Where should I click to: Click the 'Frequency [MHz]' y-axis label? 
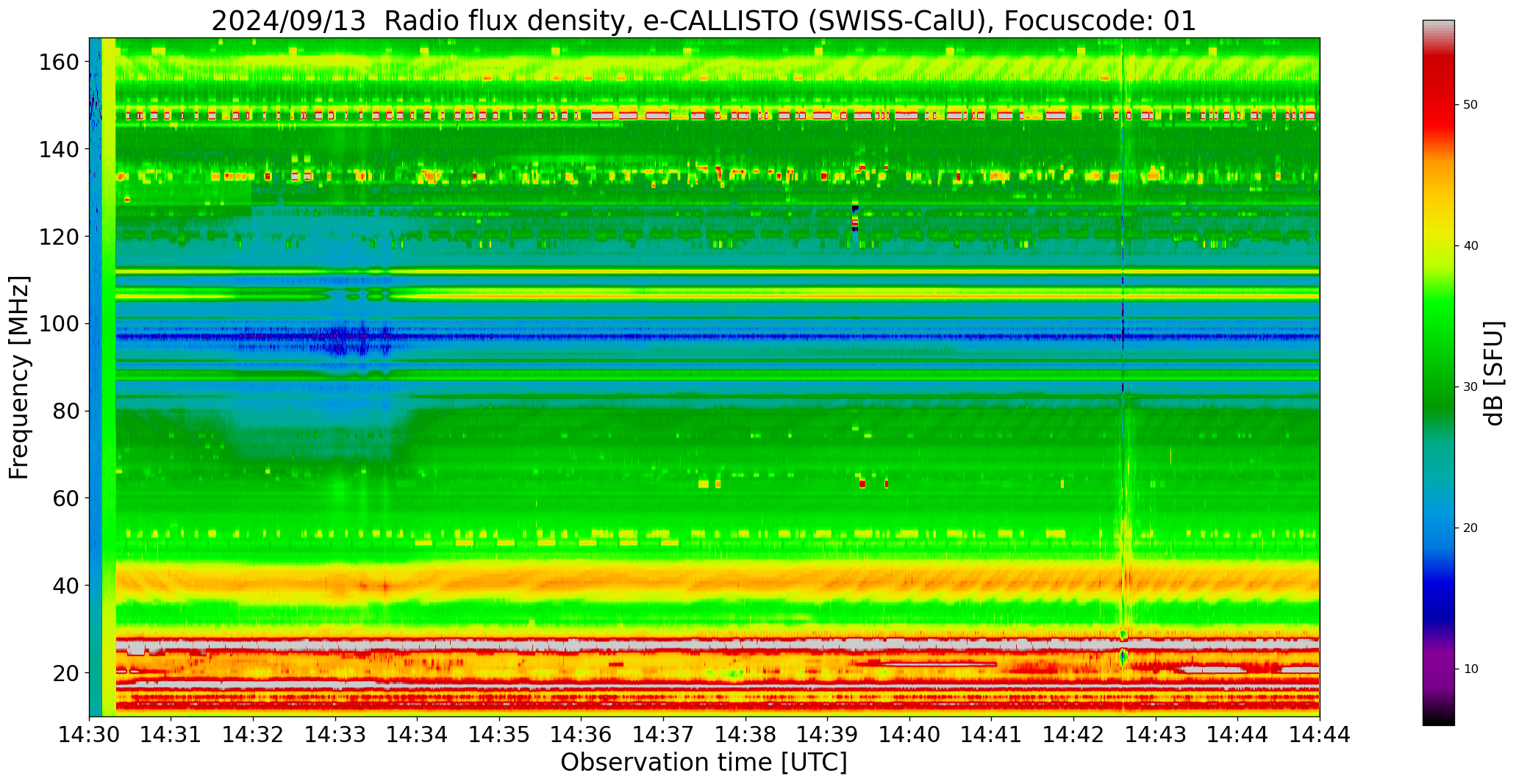pos(20,377)
